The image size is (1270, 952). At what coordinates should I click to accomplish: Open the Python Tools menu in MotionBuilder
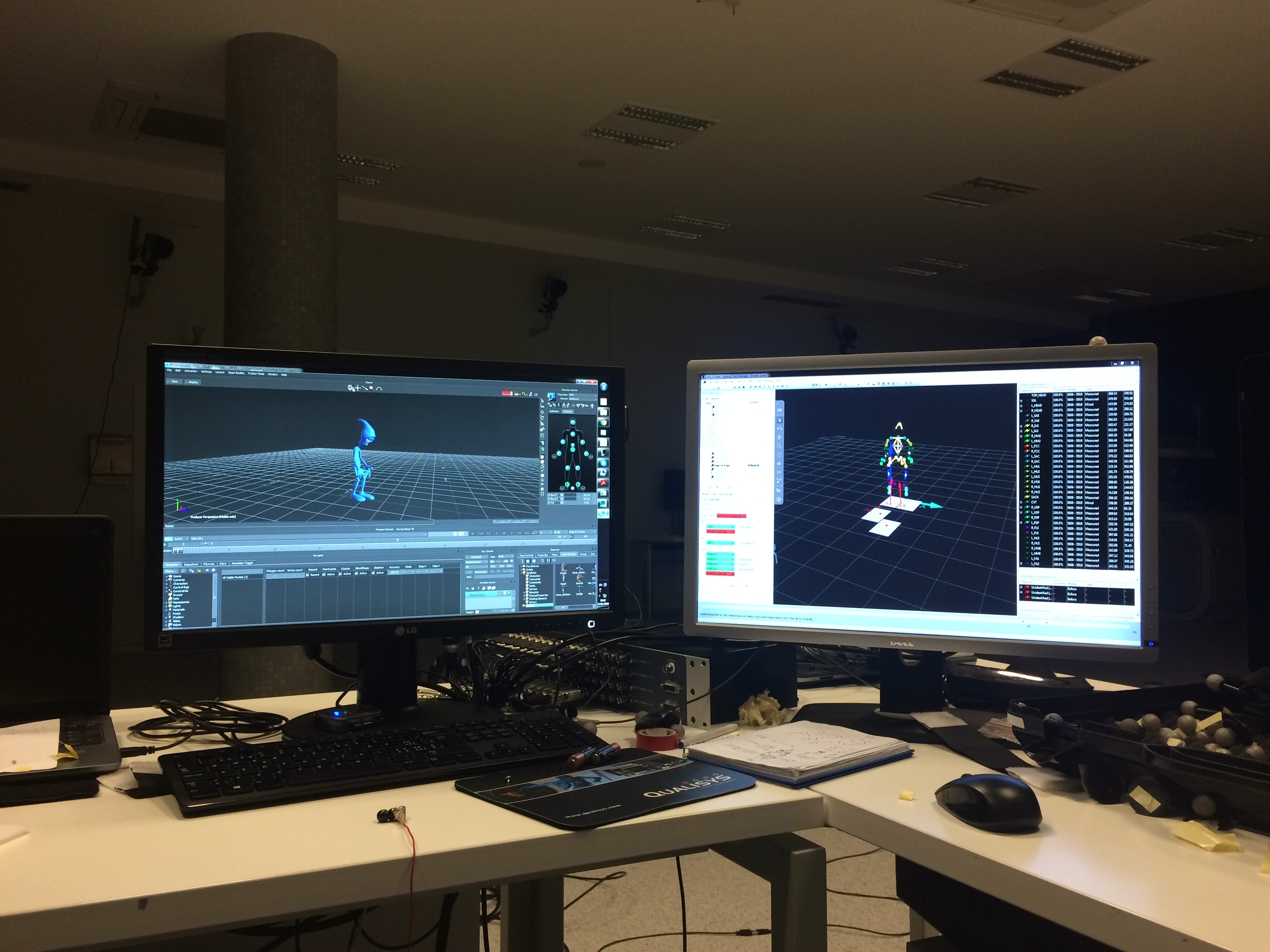coord(256,374)
